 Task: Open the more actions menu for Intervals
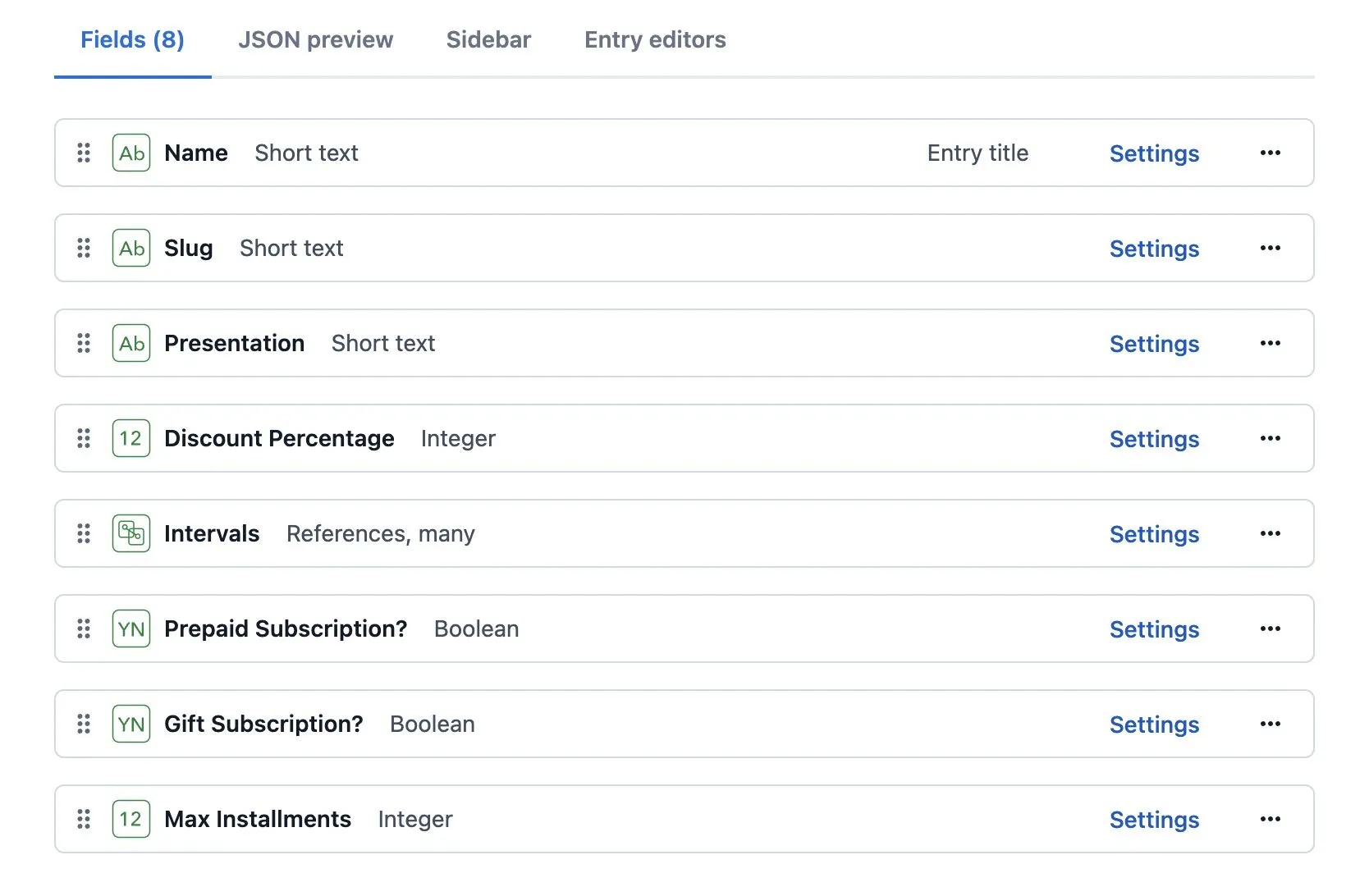(x=1271, y=533)
